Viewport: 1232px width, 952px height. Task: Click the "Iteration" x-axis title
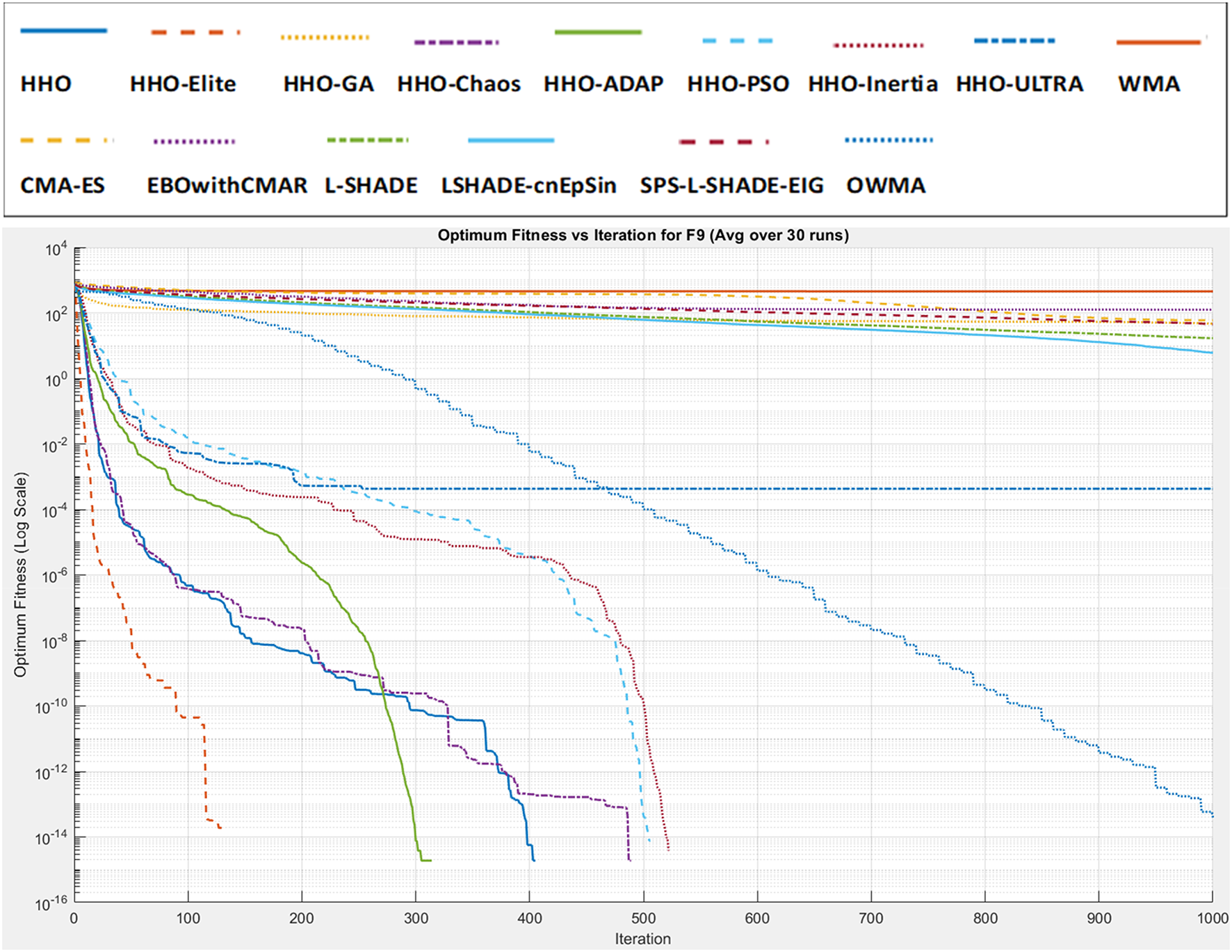point(643,939)
